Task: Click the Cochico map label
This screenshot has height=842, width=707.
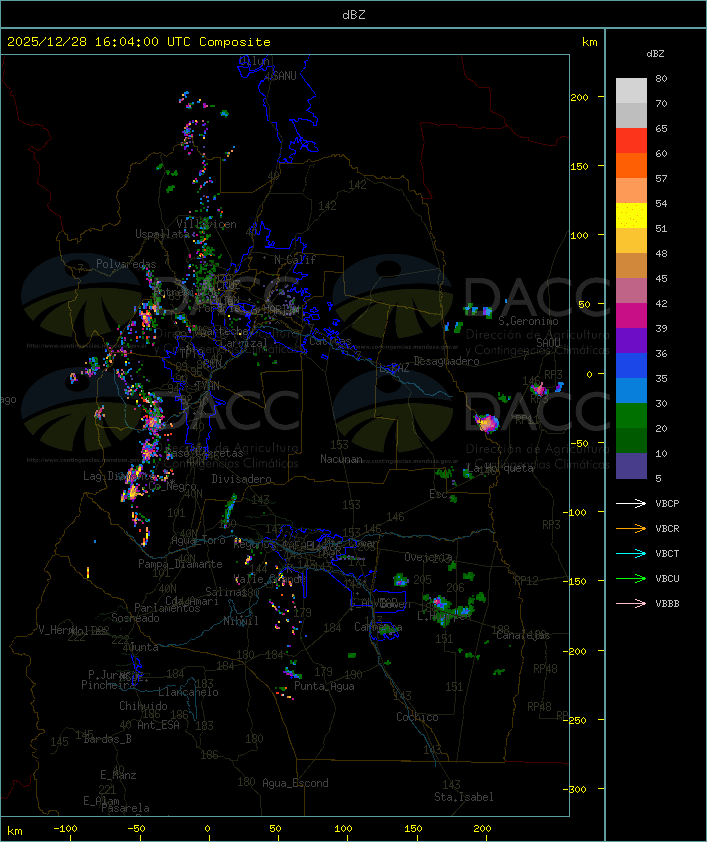Action: point(417,717)
